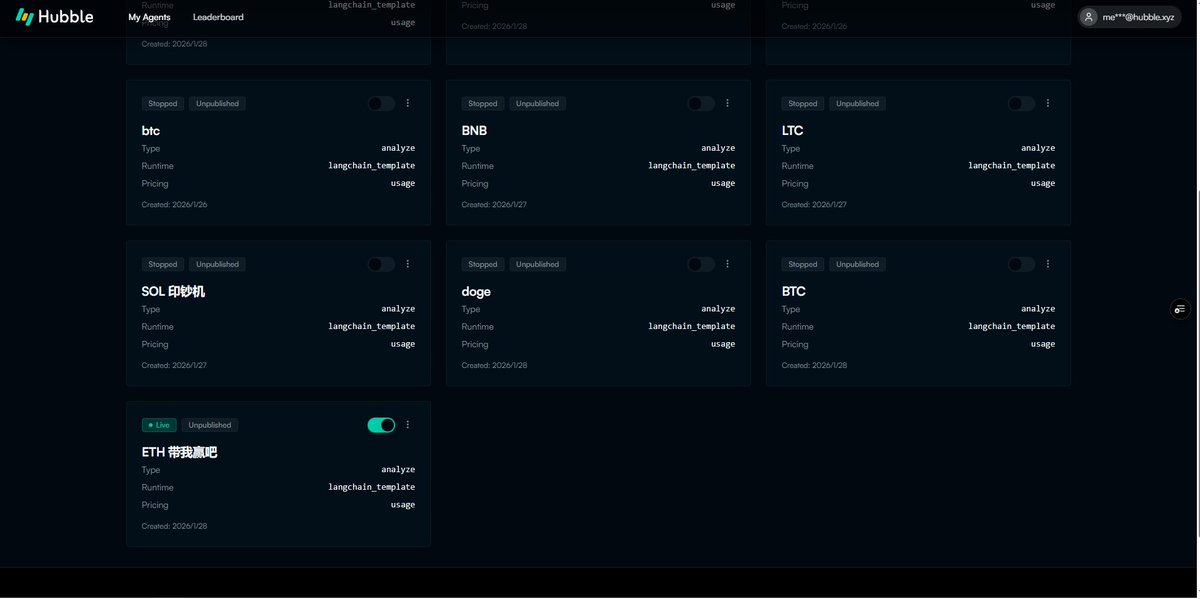Click the floating list icon at right edge
1200x599 pixels.
pyautogui.click(x=1180, y=309)
